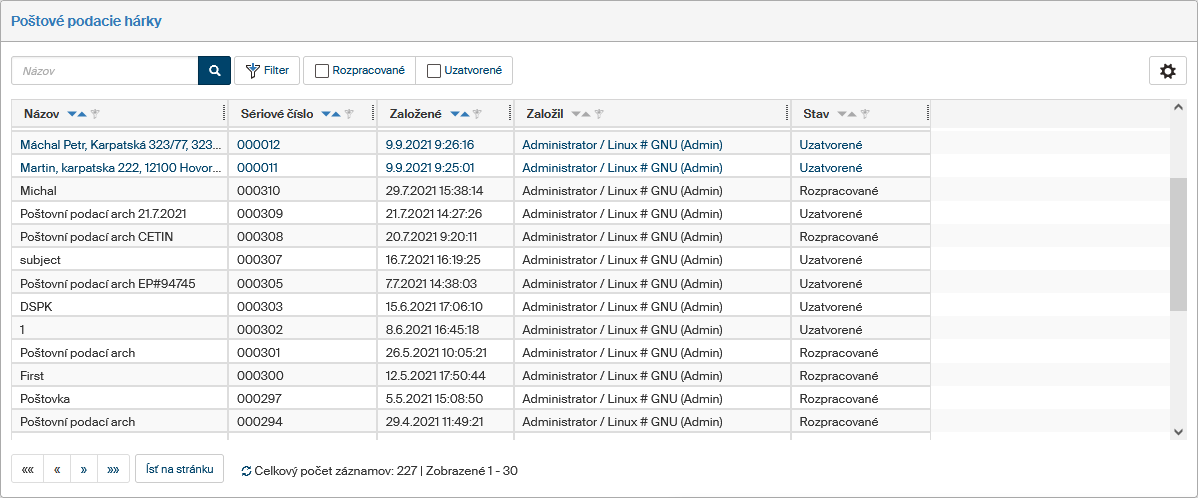1198x498 pixels.
Task: Focus the Názov search input field
Action: tap(105, 71)
